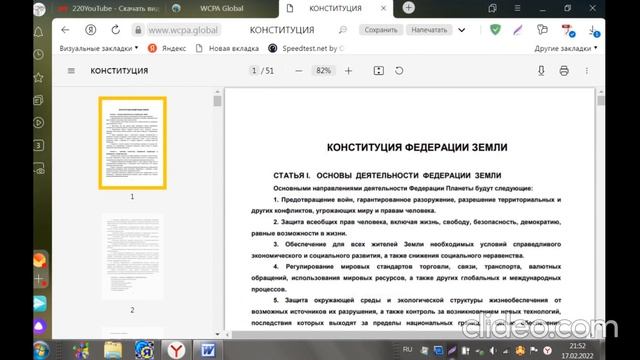Viewport: 640px width, 360px height.
Task: Select page 2 thumbnail
Action: coord(132,257)
